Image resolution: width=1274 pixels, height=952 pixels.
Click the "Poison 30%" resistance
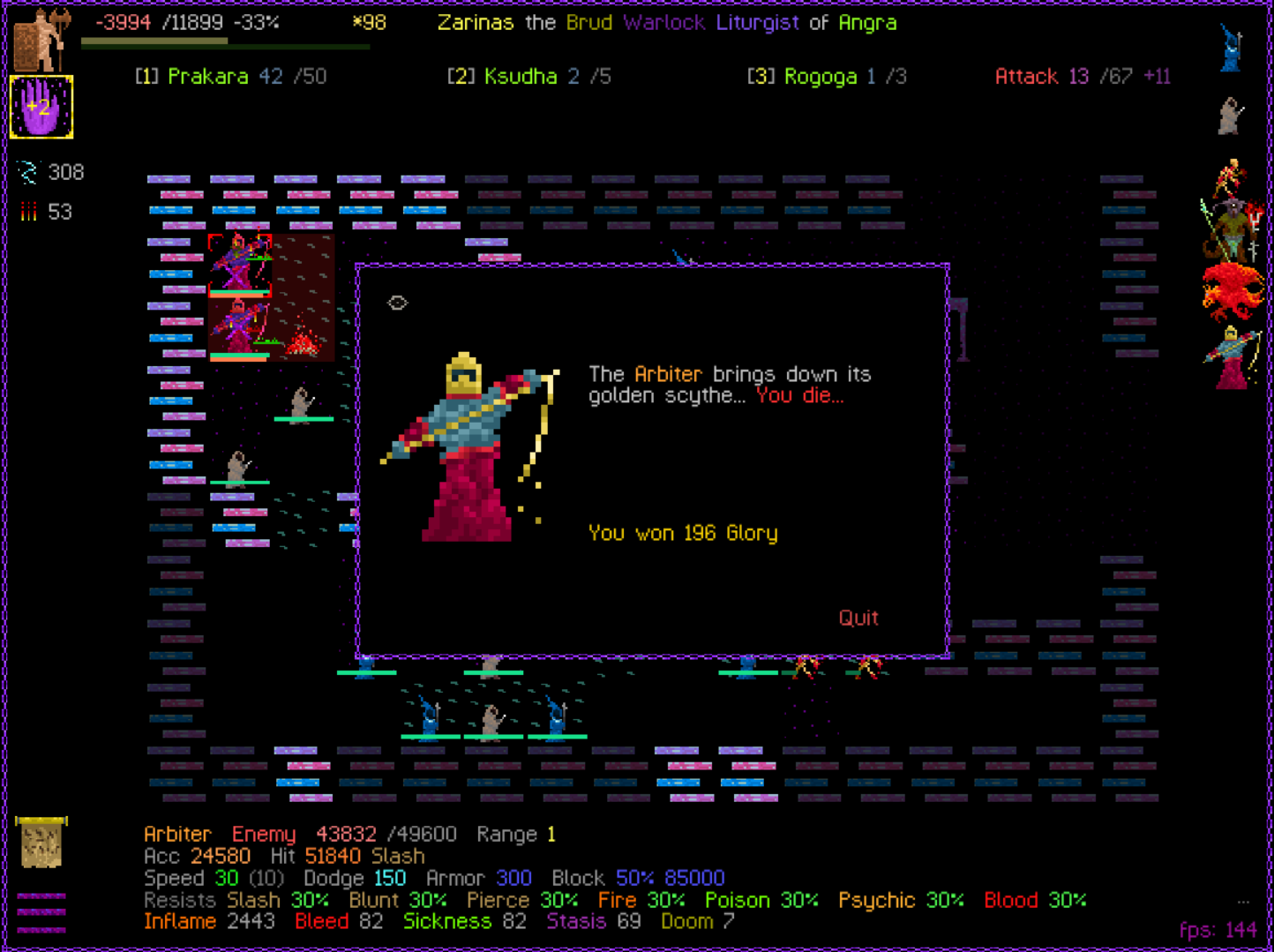point(762,900)
